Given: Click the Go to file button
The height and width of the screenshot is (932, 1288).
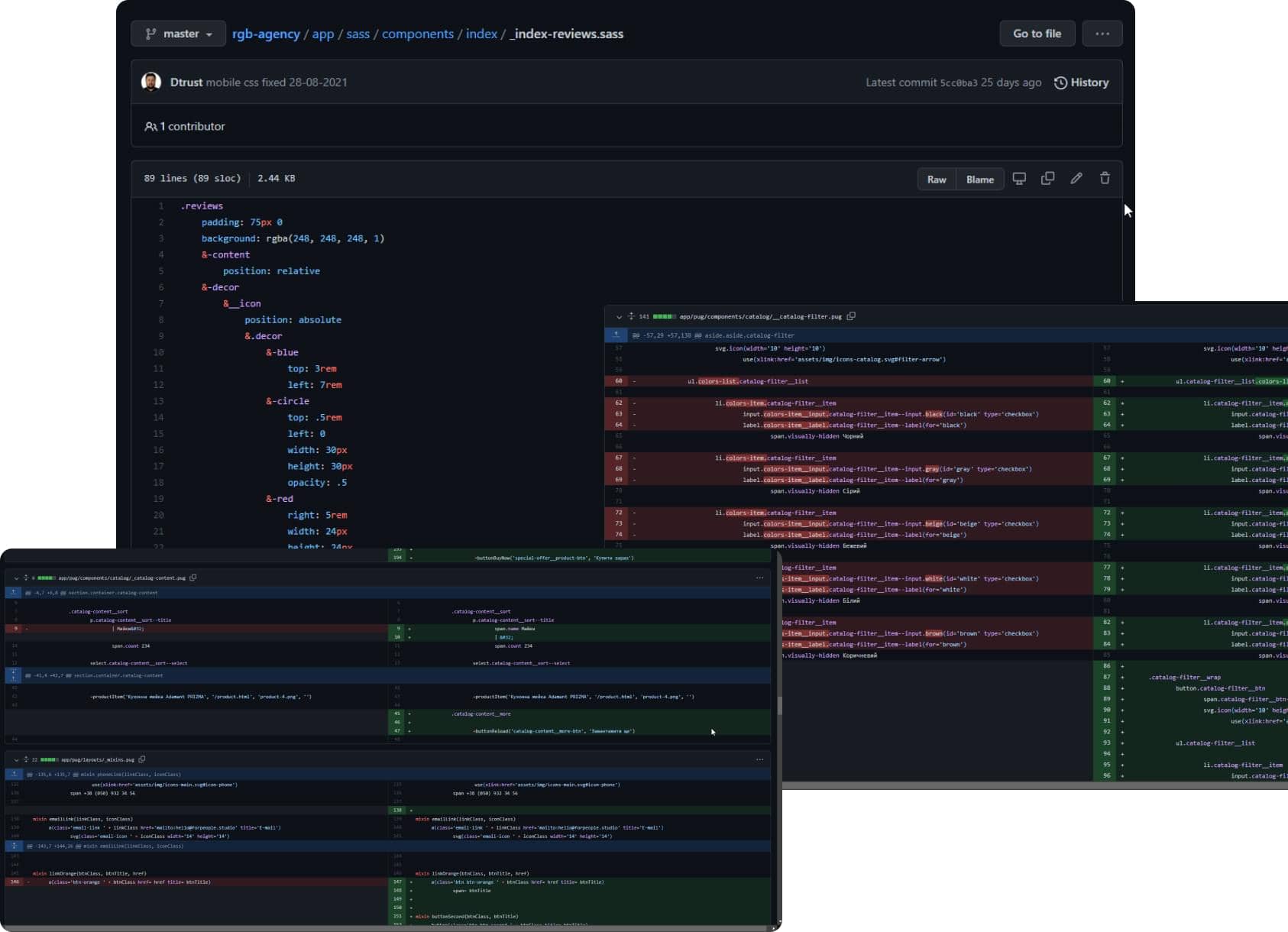Looking at the screenshot, I should (x=1037, y=34).
